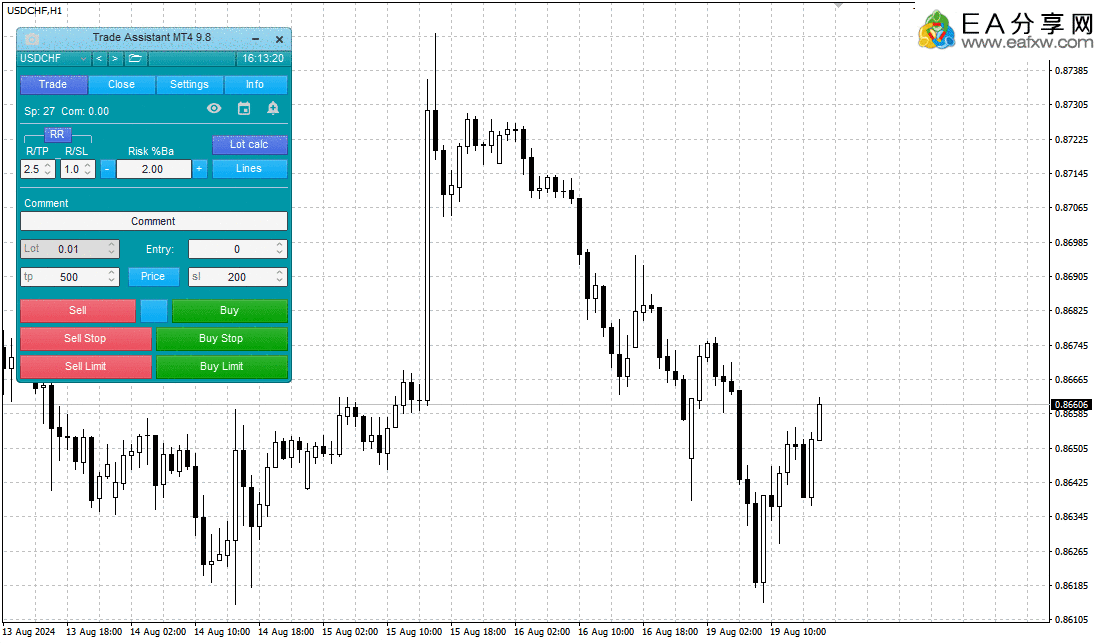Decrease risk with the minus button
Image resolution: width=1095 pixels, height=643 pixels.
(108, 169)
